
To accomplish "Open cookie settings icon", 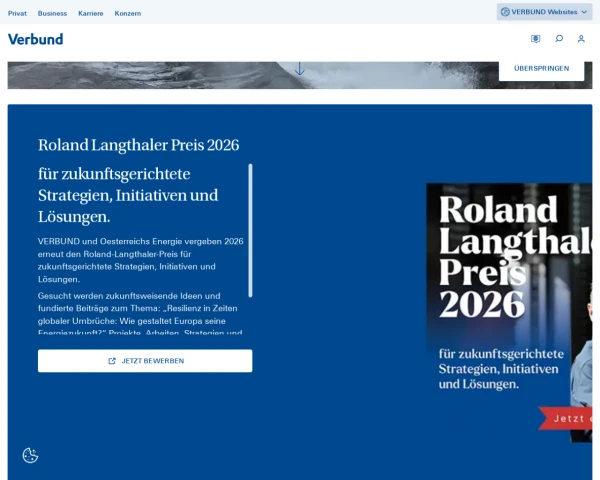I will 30,456.
